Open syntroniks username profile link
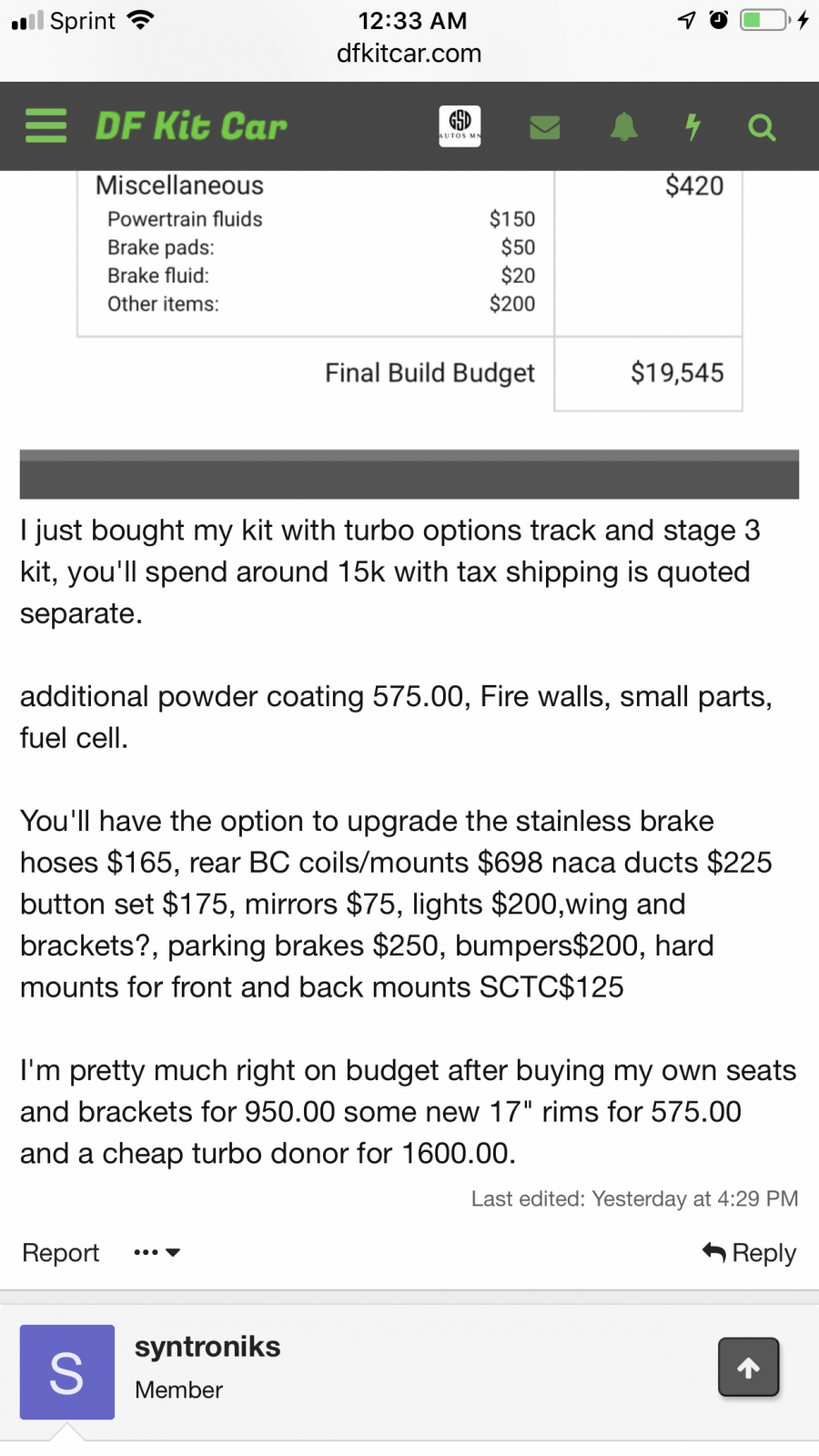Screen dimensions: 819x1456 [207, 1347]
